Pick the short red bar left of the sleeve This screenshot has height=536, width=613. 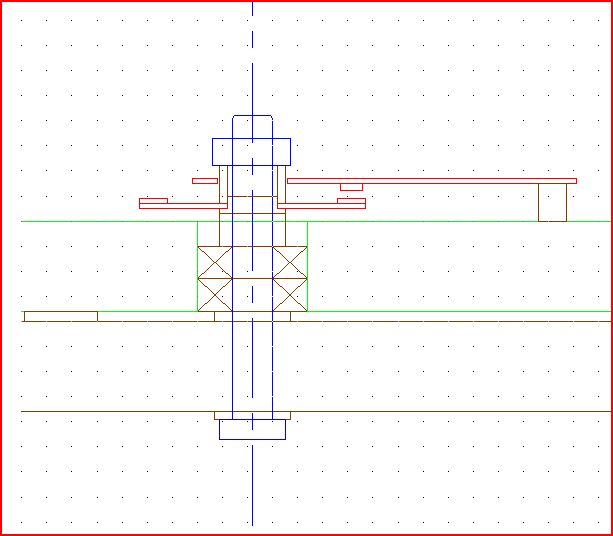click(x=205, y=181)
